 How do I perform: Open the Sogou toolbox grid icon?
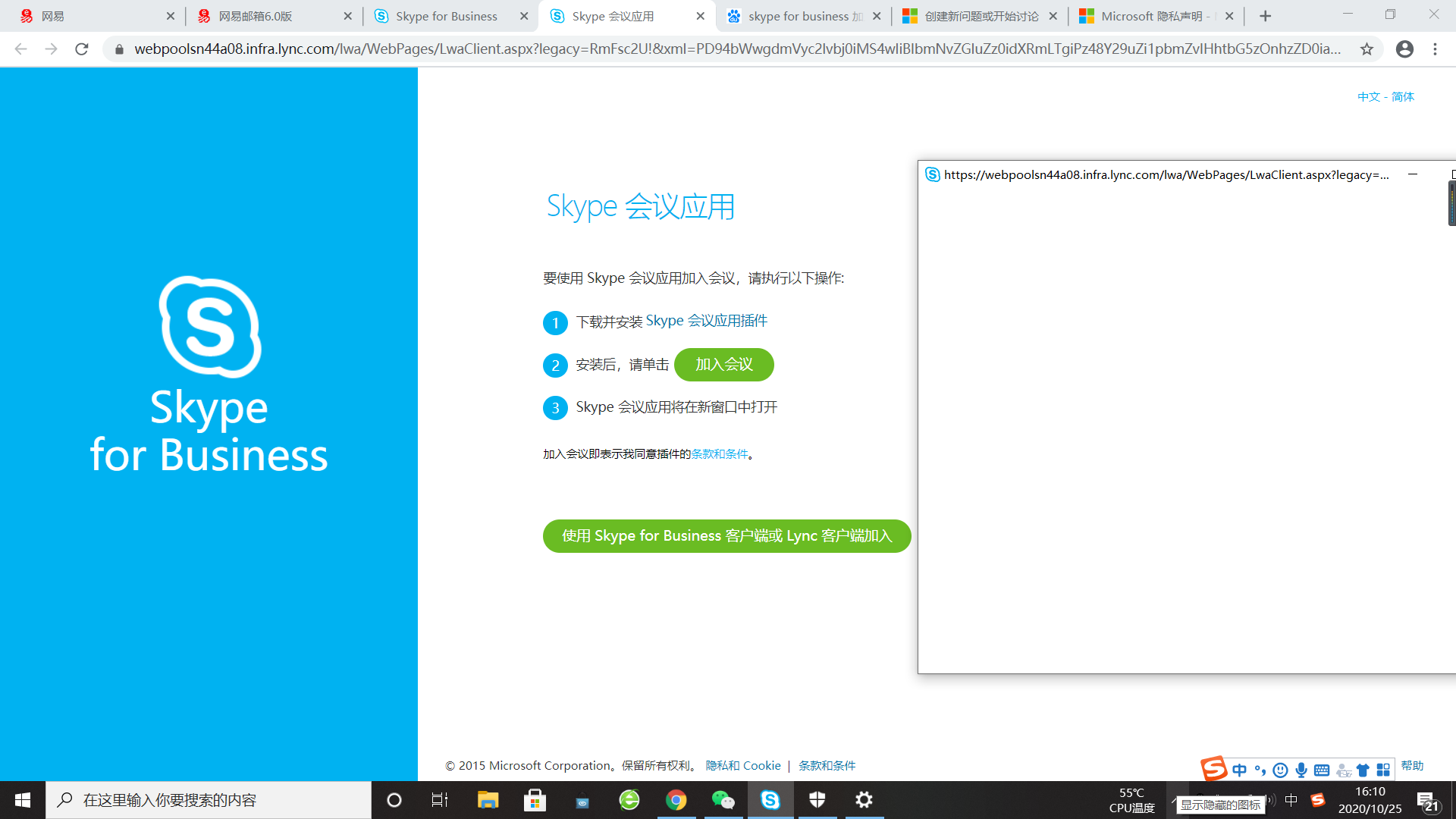pos(1383,770)
